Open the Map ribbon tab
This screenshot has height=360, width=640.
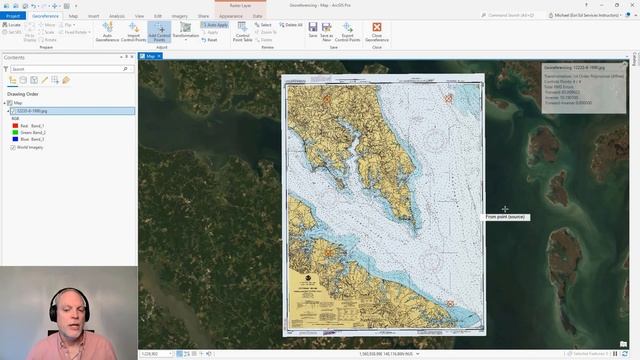coord(73,16)
